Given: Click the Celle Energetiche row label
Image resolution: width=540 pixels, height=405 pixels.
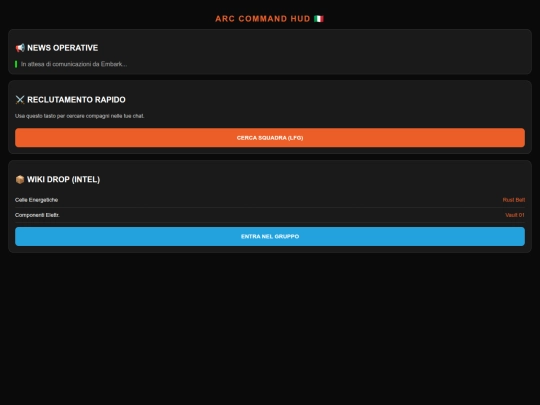Looking at the screenshot, I should point(37,200).
